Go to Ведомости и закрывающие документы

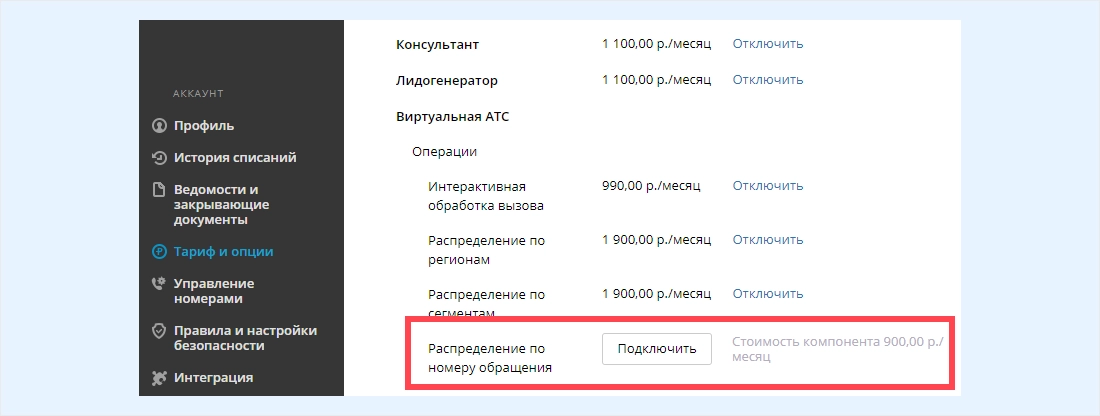222,205
